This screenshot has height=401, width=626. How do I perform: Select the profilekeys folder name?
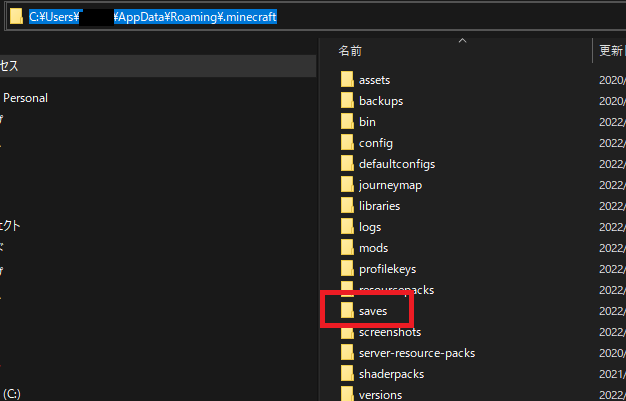click(x=387, y=269)
